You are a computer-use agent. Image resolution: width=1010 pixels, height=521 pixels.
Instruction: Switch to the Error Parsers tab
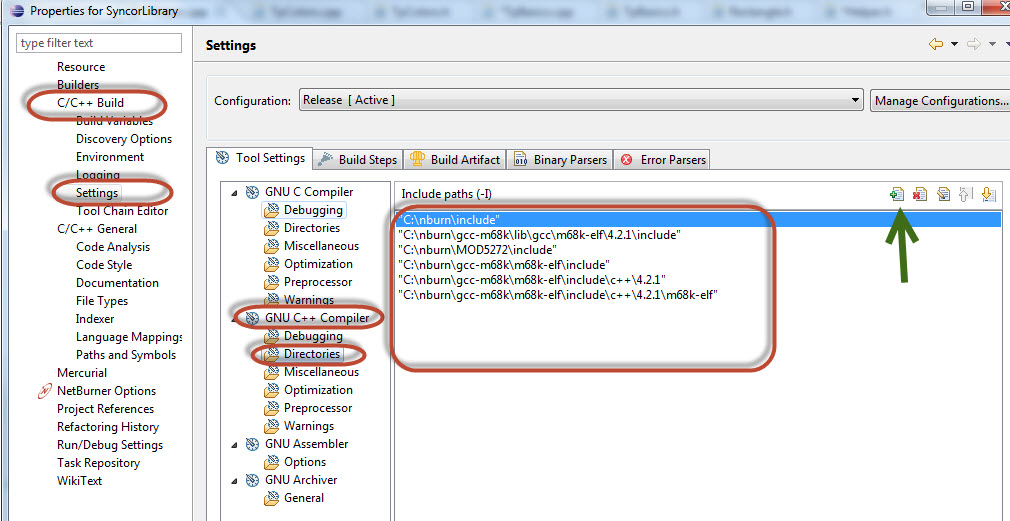point(663,160)
